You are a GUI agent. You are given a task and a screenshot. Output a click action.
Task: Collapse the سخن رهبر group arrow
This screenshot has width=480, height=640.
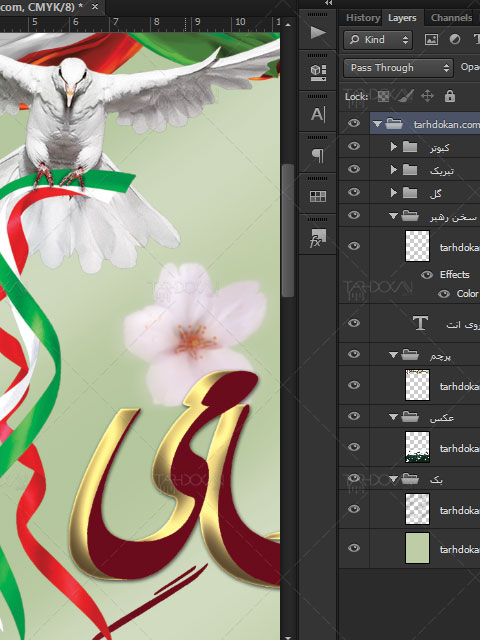[x=393, y=216]
